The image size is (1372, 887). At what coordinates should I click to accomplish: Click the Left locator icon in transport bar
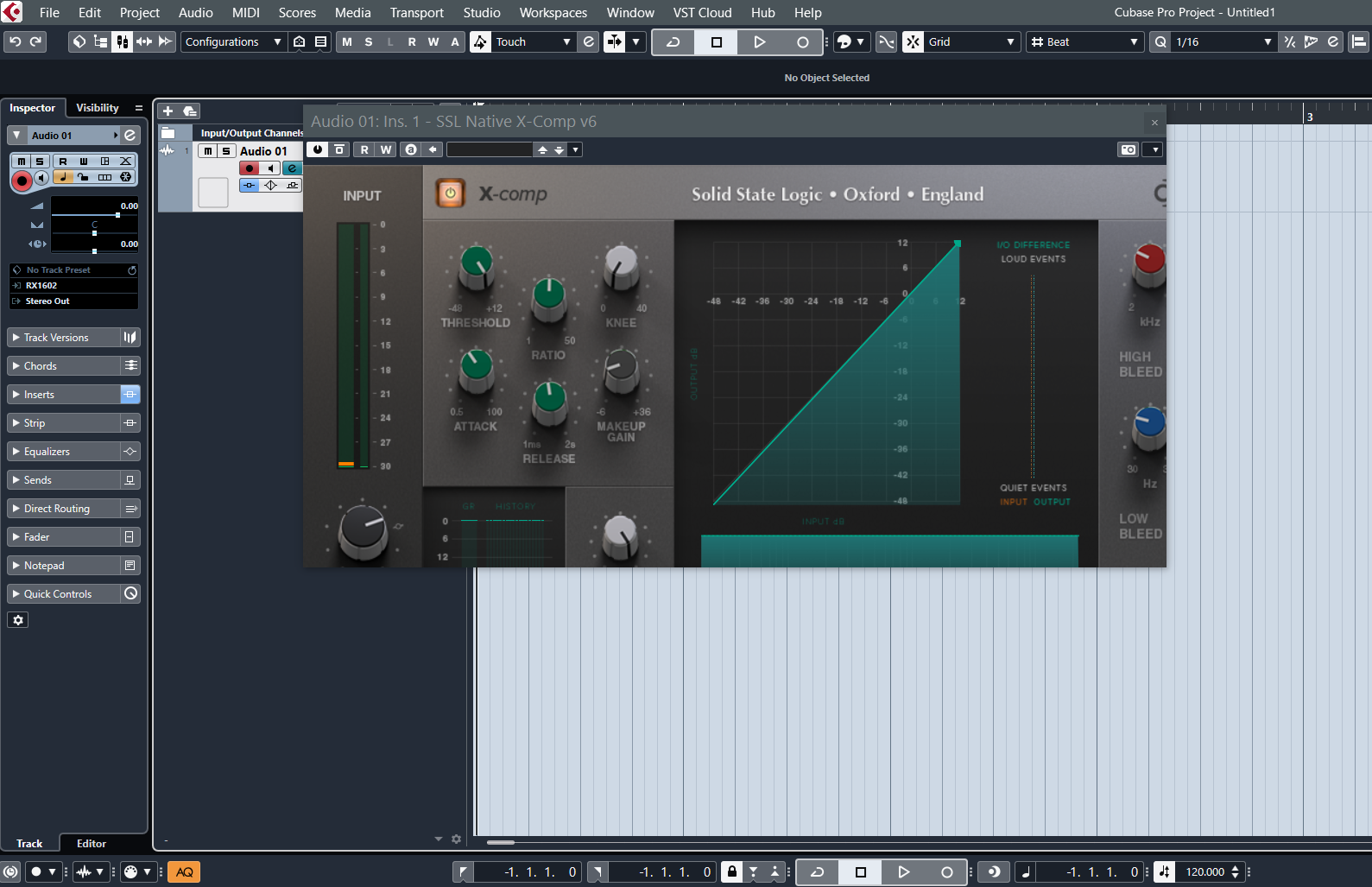point(463,871)
